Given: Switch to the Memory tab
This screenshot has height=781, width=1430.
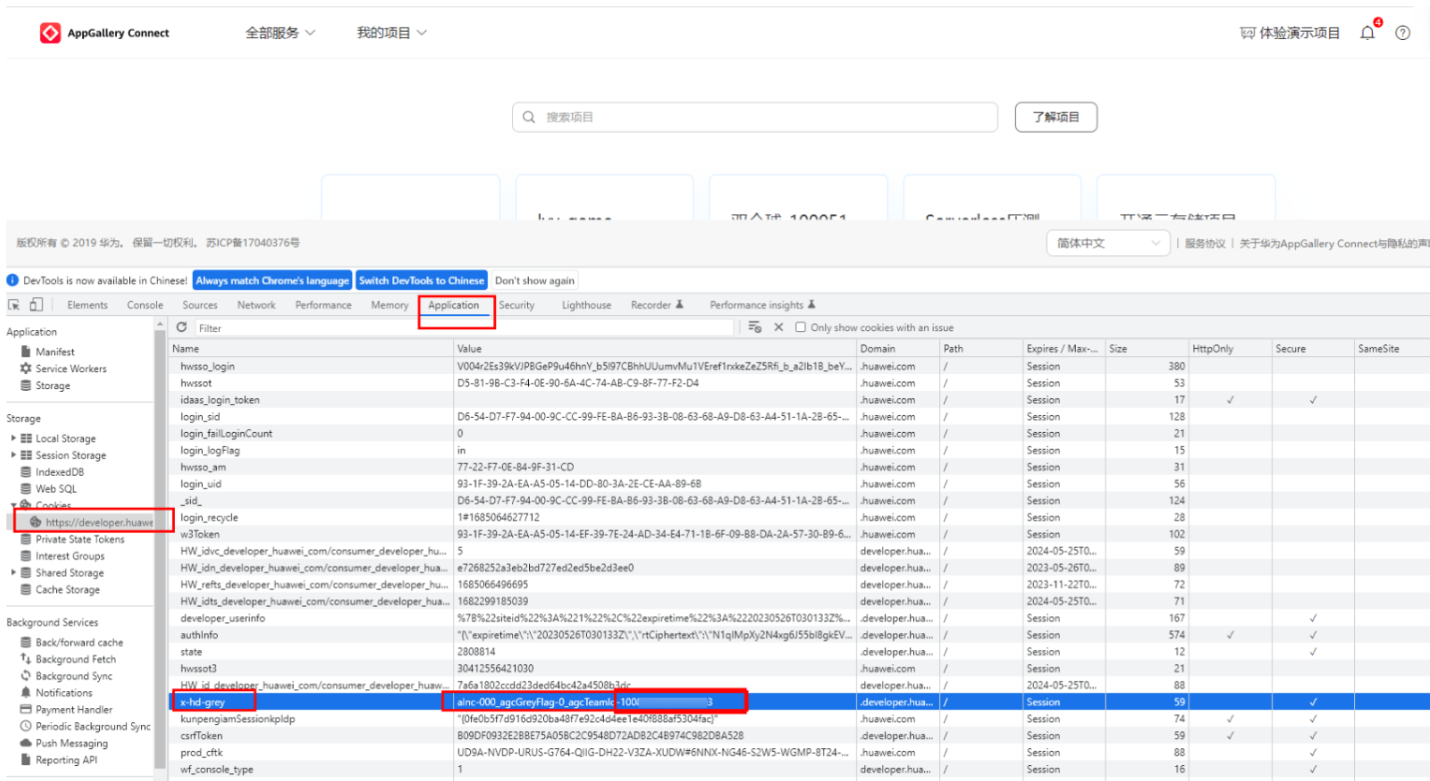Looking at the screenshot, I should [x=389, y=305].
